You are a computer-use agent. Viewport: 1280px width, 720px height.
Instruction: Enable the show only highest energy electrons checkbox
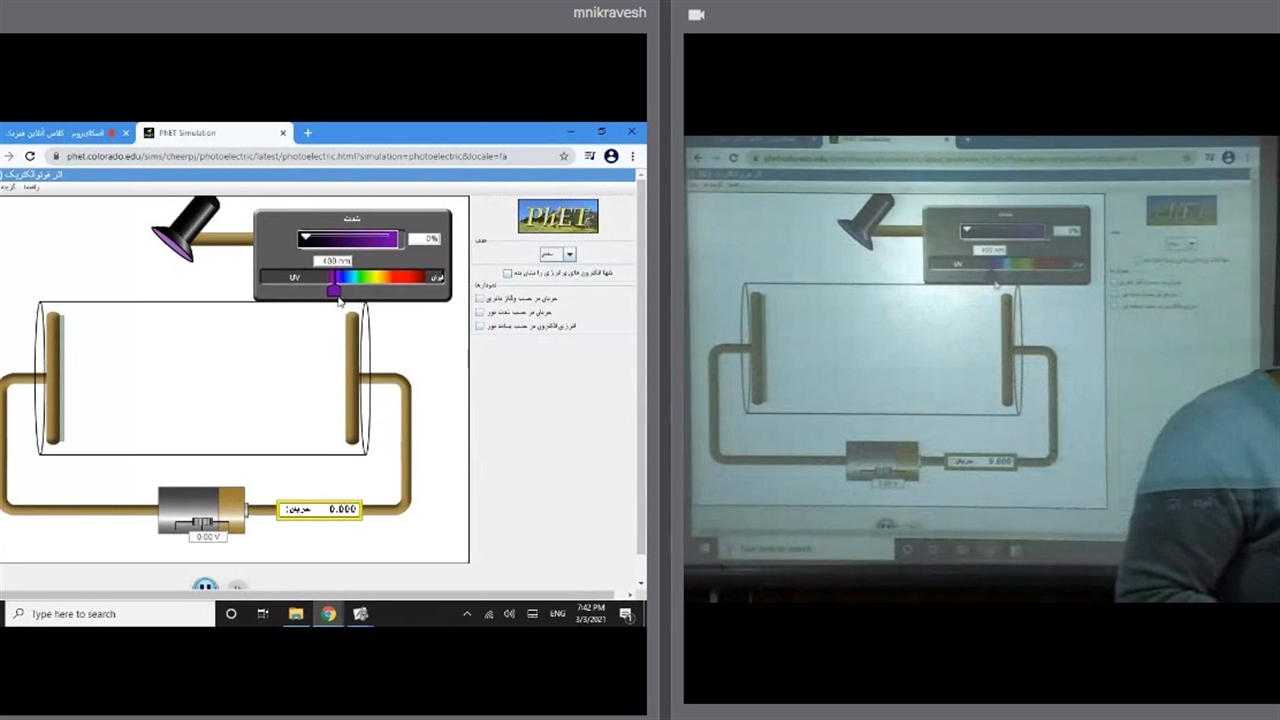508,273
